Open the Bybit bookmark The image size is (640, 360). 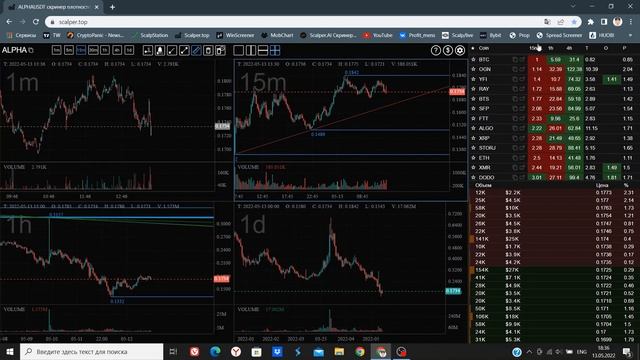(490, 36)
